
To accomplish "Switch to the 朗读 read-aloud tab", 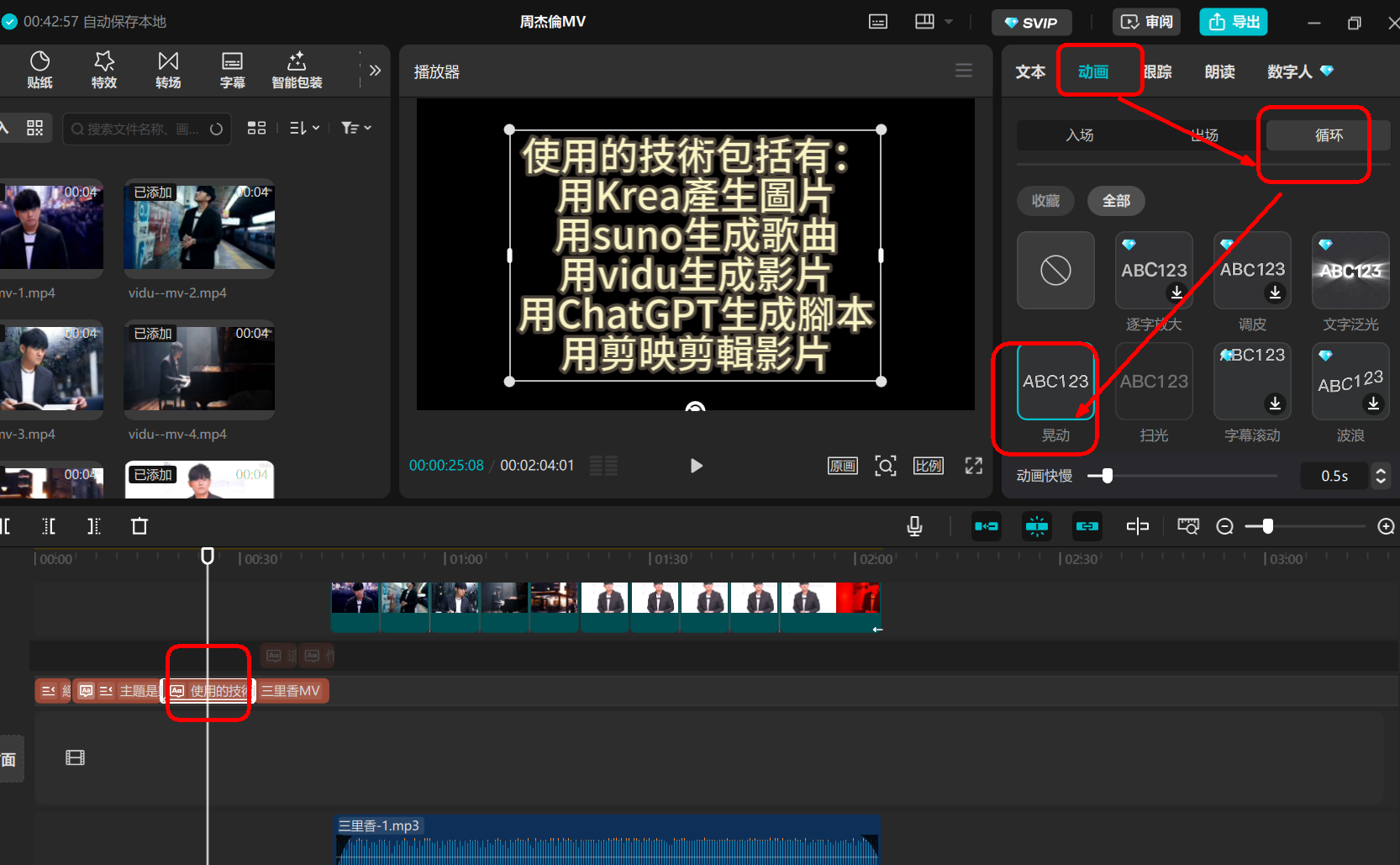I will point(1220,71).
